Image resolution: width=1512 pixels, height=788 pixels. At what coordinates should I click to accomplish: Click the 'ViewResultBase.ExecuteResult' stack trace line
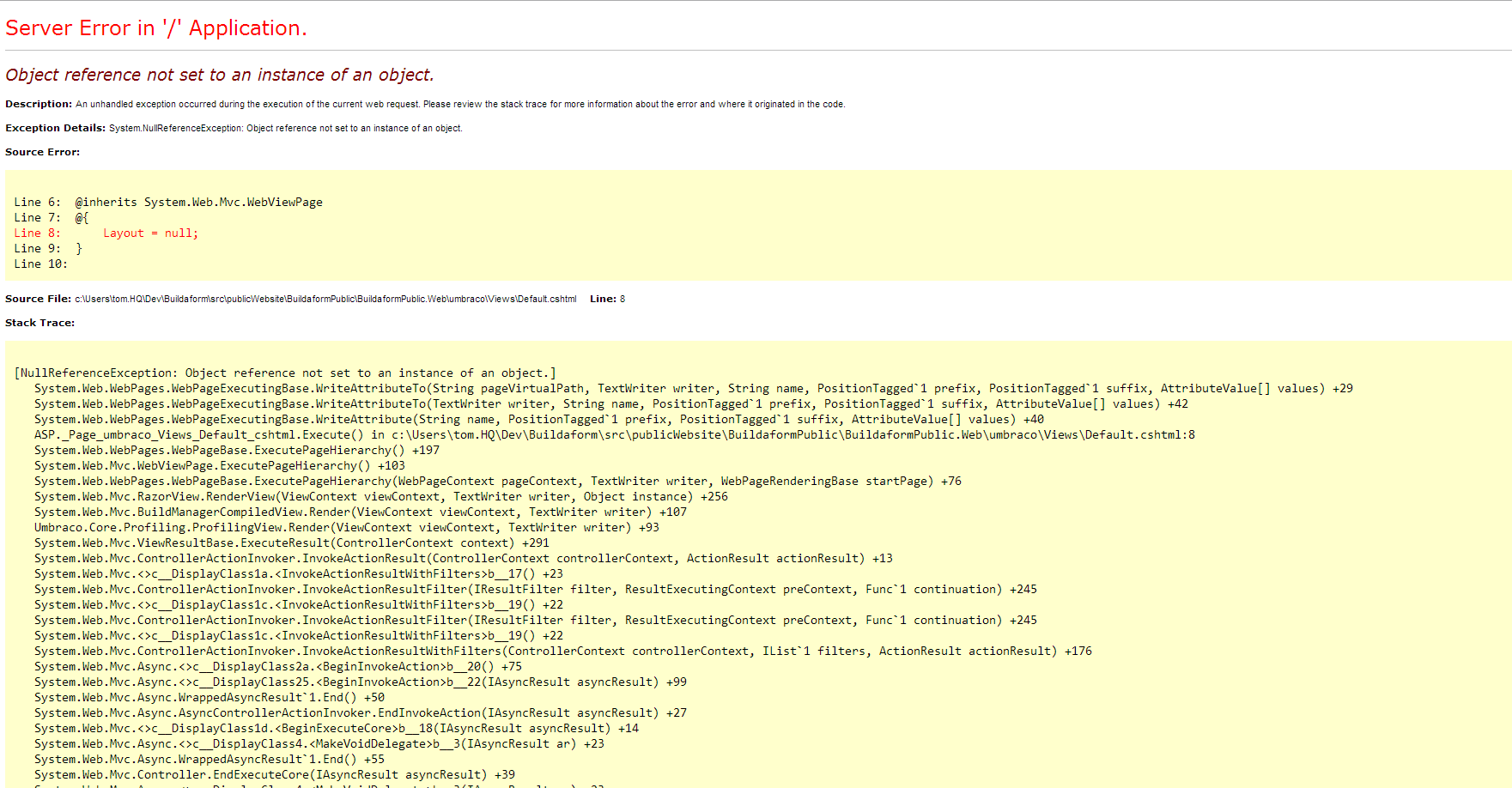pos(291,543)
